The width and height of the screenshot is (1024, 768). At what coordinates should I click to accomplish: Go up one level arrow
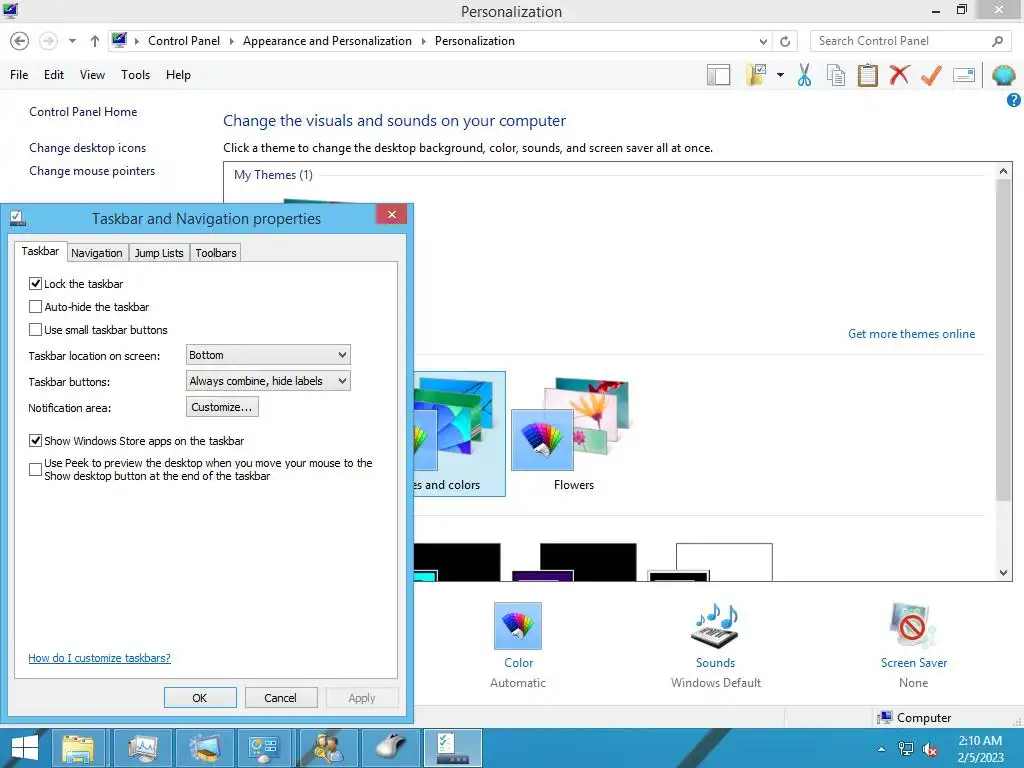tap(95, 41)
